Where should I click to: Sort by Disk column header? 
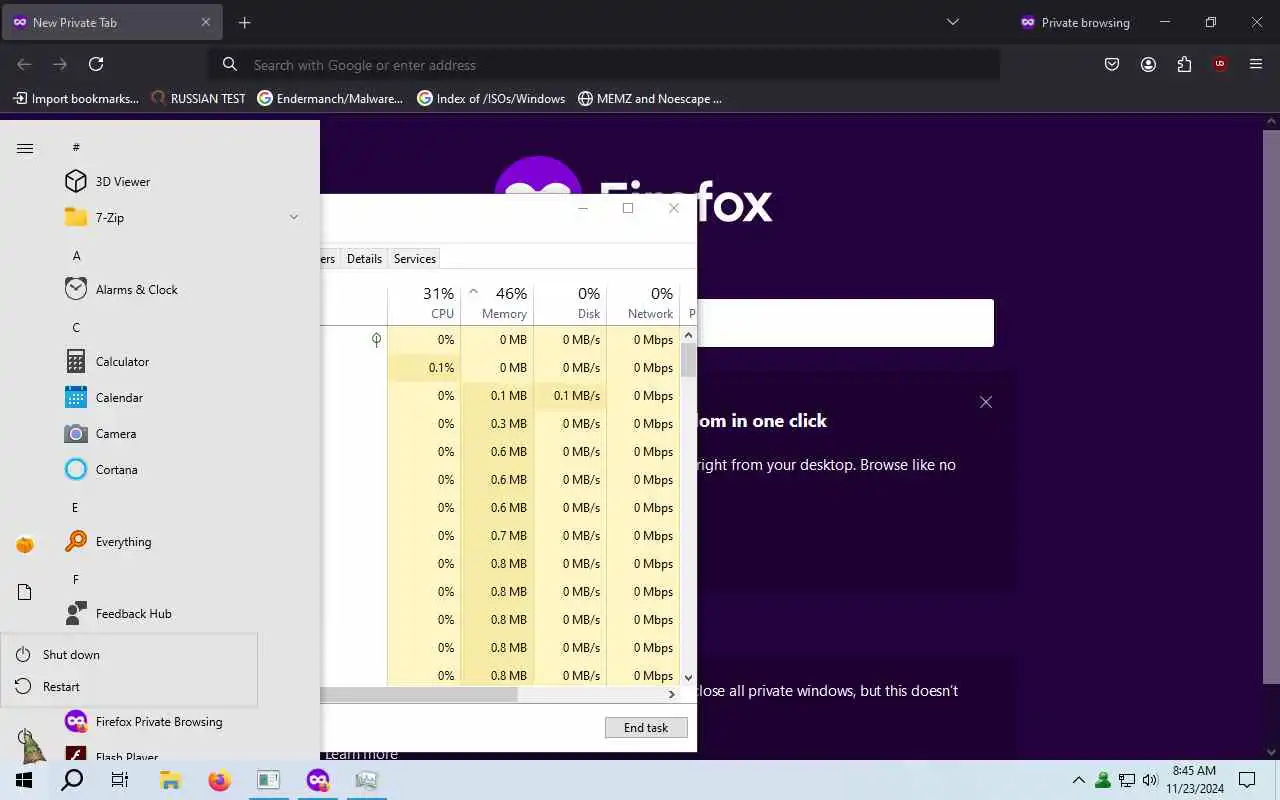(x=570, y=303)
